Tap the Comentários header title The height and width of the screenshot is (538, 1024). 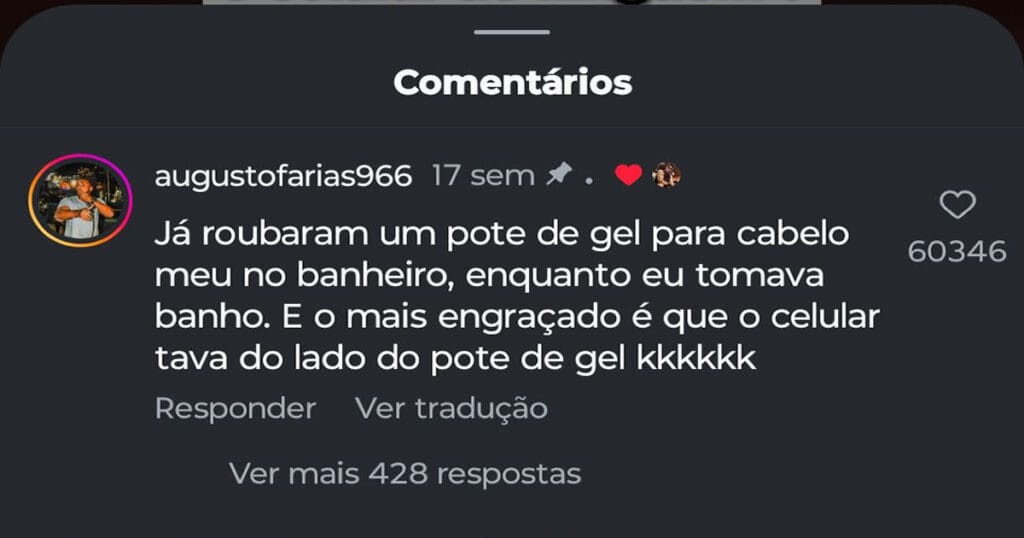click(513, 82)
